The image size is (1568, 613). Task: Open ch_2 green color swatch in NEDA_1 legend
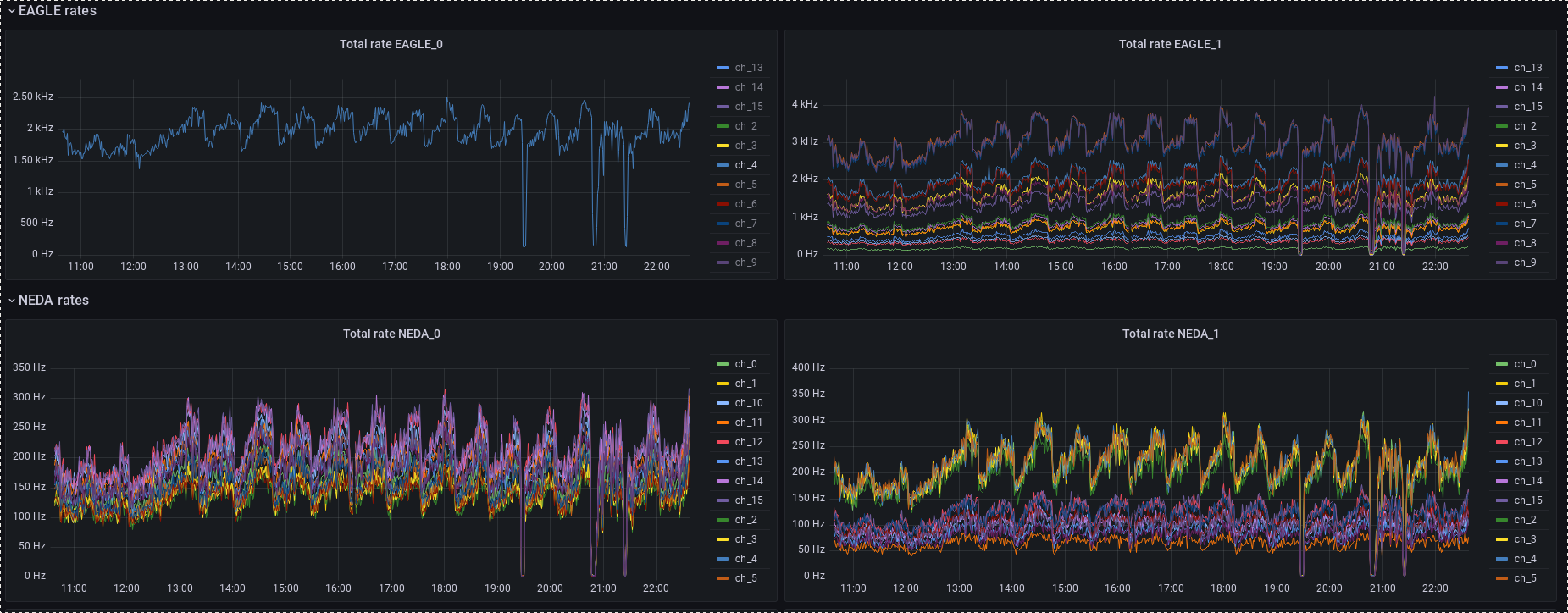(x=1502, y=520)
